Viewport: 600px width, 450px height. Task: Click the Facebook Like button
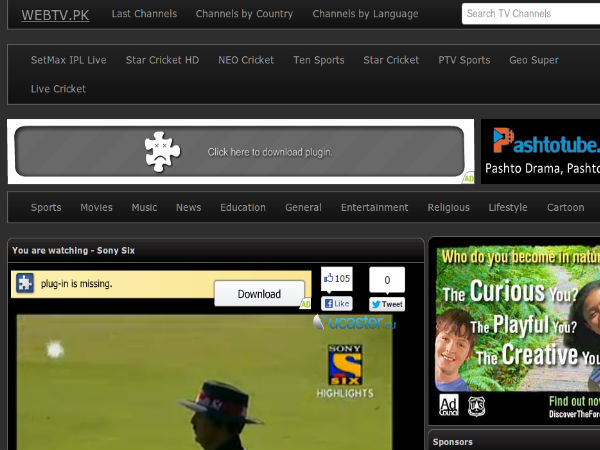coord(337,304)
